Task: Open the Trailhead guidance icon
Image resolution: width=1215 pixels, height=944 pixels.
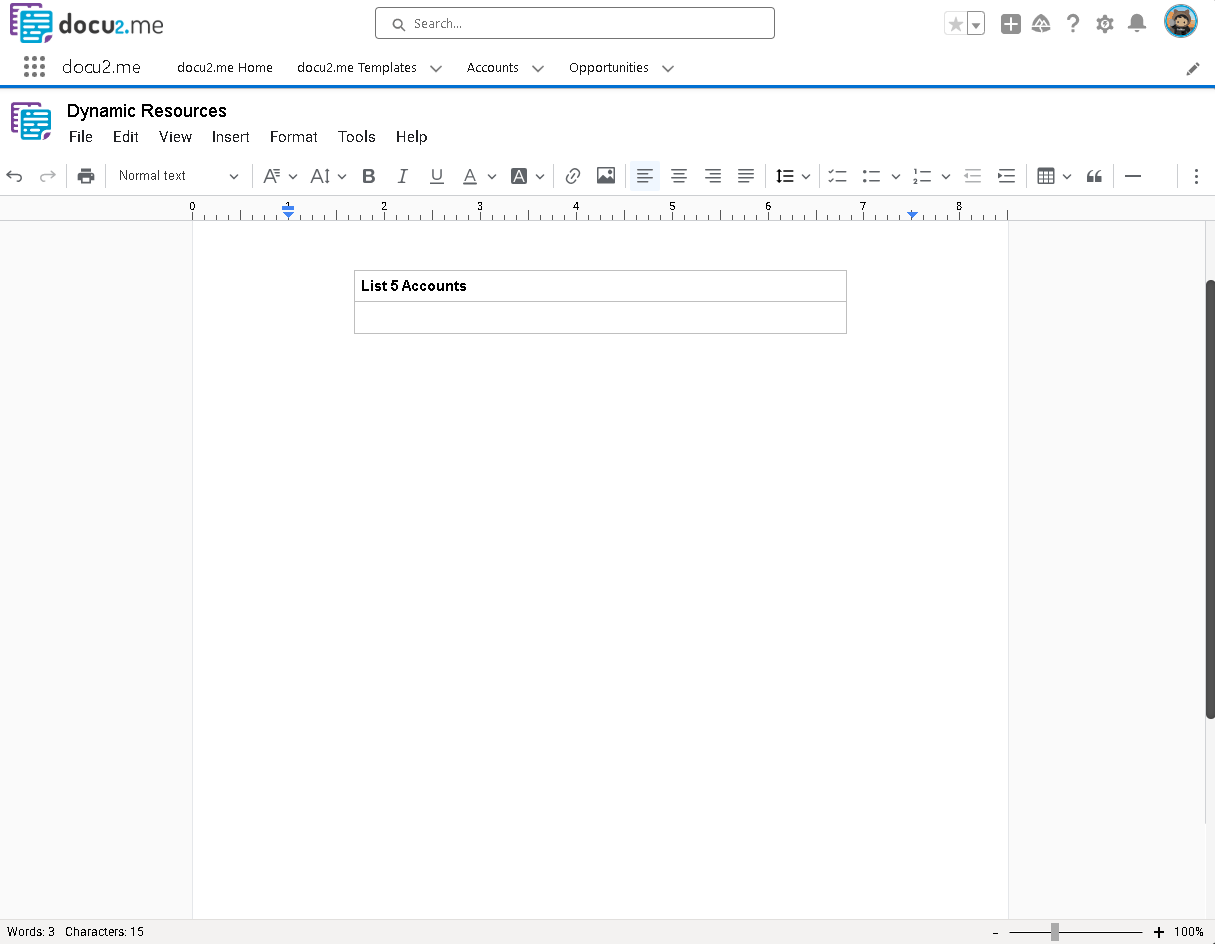Action: tap(1041, 24)
